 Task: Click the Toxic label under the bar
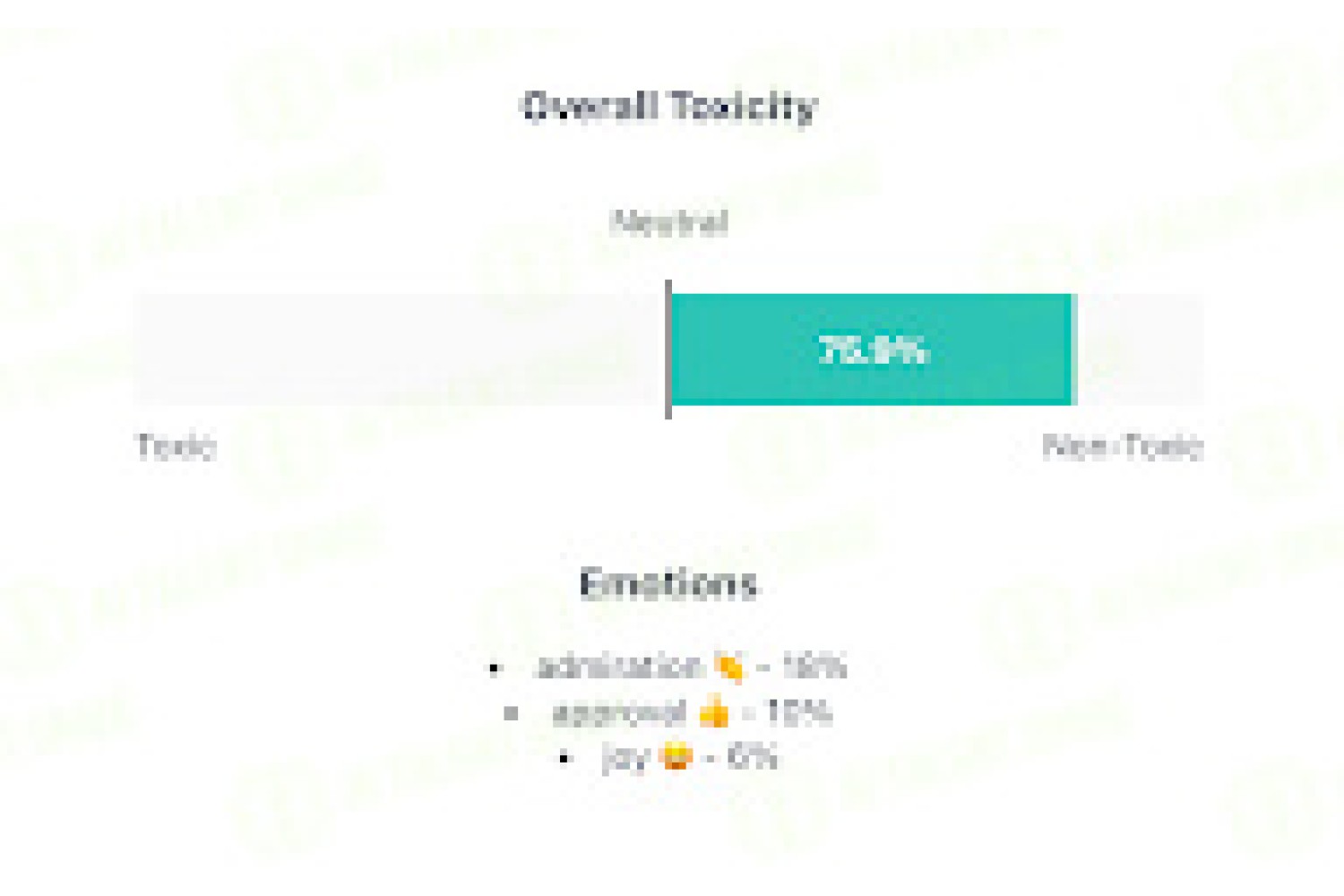tap(176, 446)
